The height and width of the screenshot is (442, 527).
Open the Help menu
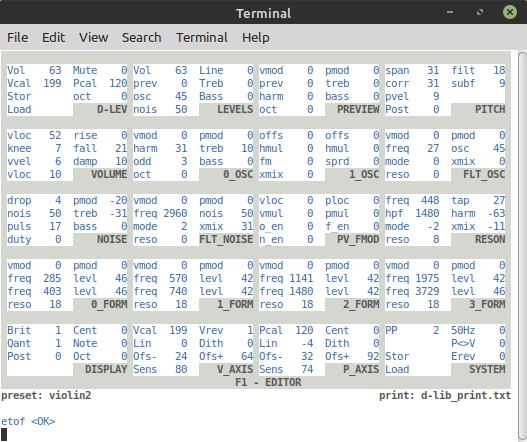(255, 37)
